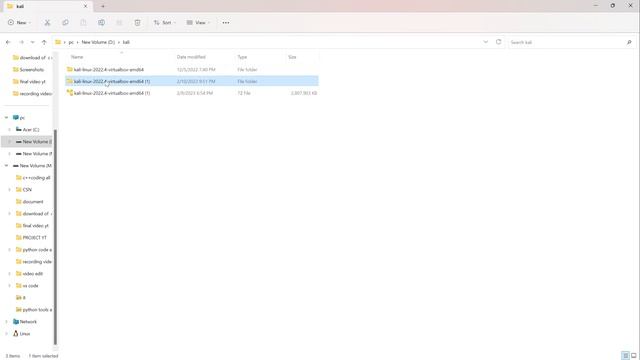Open recent locations dropdown arrow
The width and height of the screenshot is (640, 360).
(x=33, y=42)
